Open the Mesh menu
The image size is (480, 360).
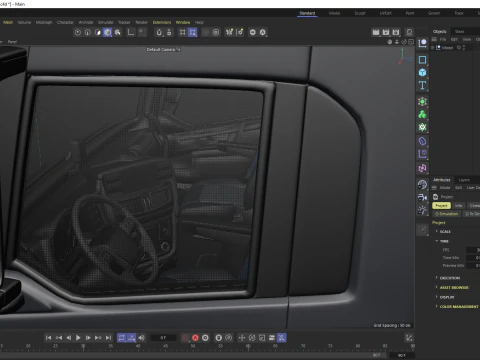pos(8,22)
